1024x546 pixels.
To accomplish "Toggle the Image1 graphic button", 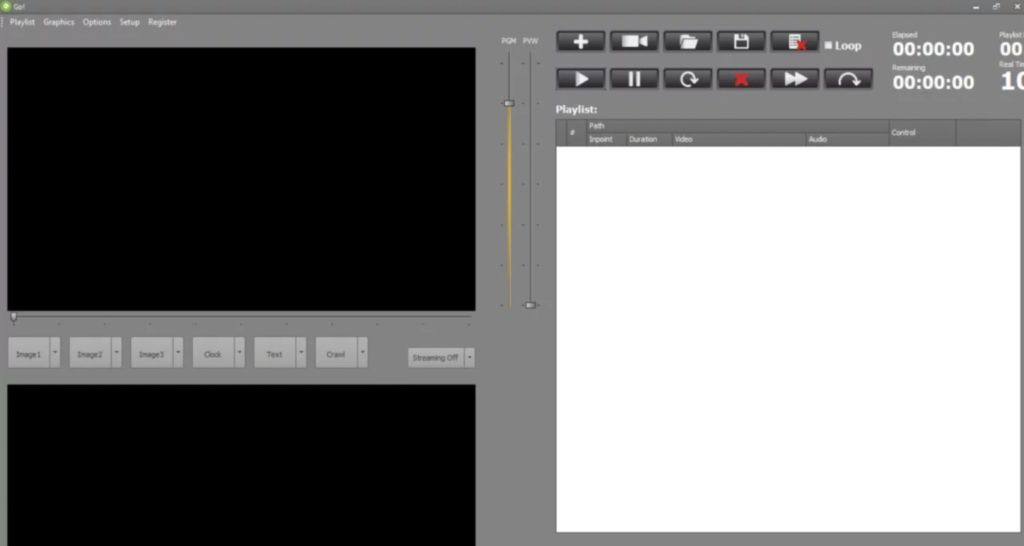I will click(x=29, y=353).
